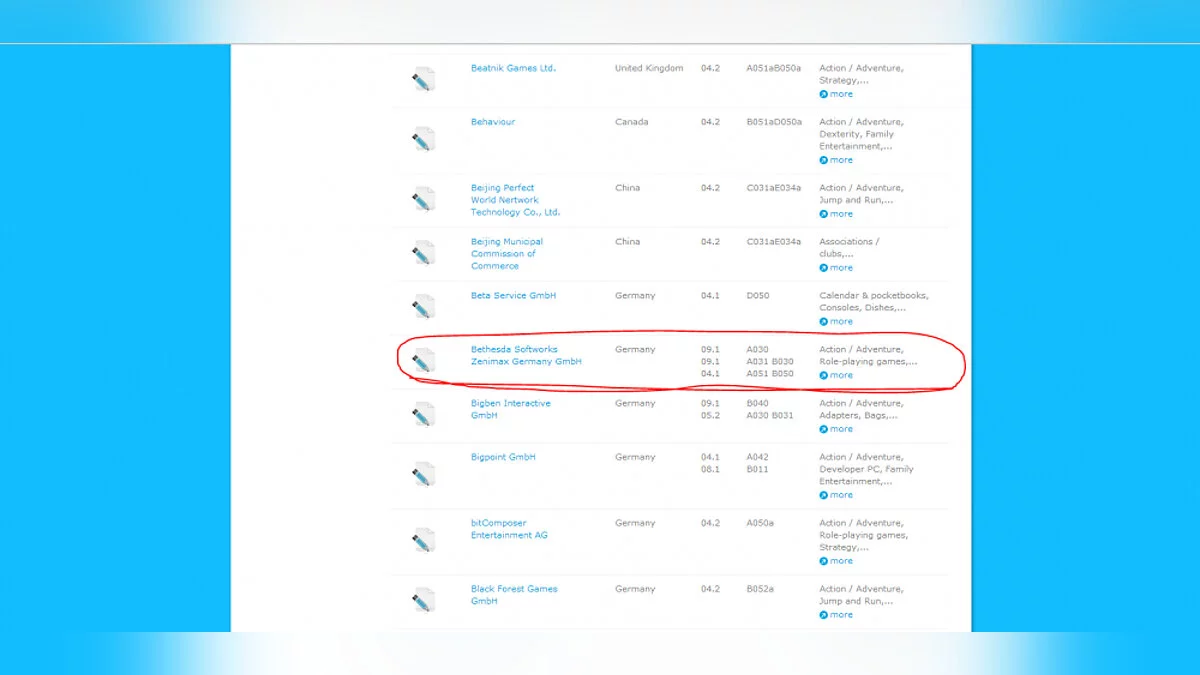1200x675 pixels.
Task: Open the Beta Service GmbH link
Action: click(513, 296)
